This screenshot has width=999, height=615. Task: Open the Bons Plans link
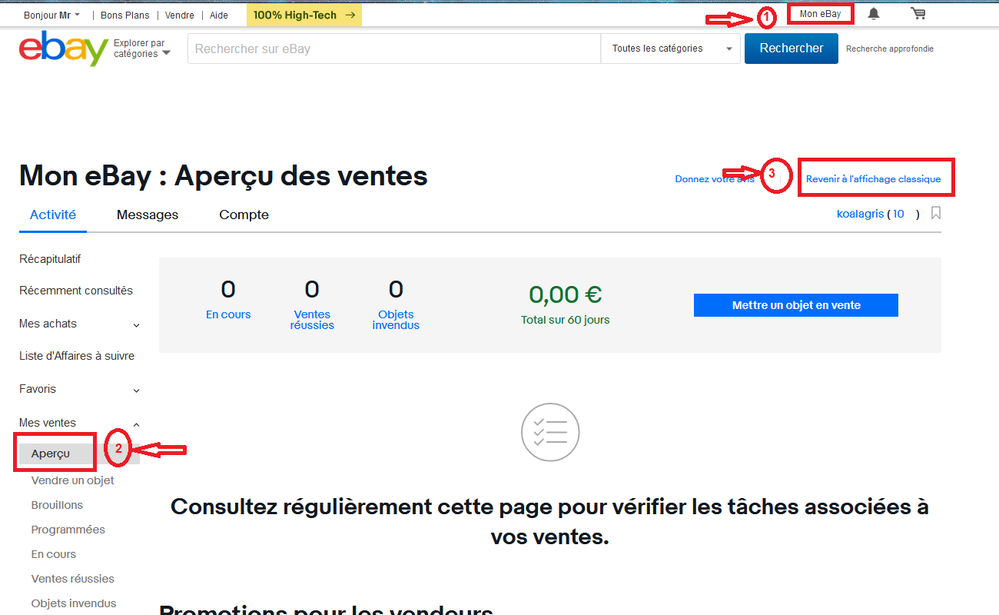(x=125, y=15)
